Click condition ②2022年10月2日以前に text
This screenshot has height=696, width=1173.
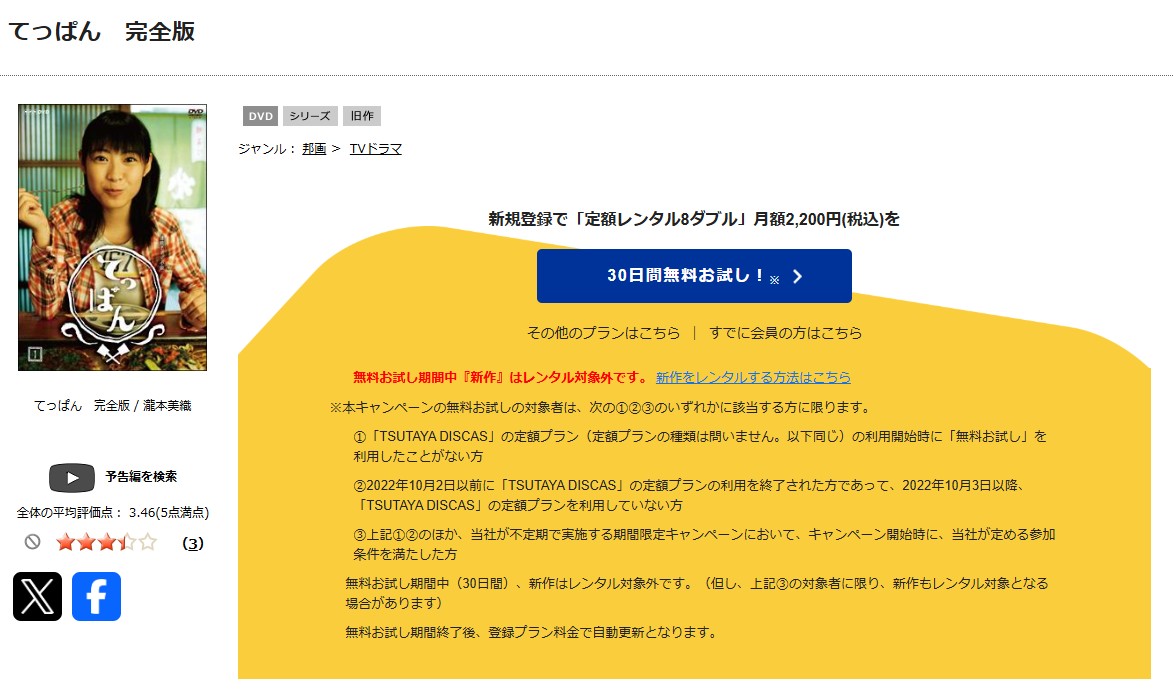(x=689, y=495)
